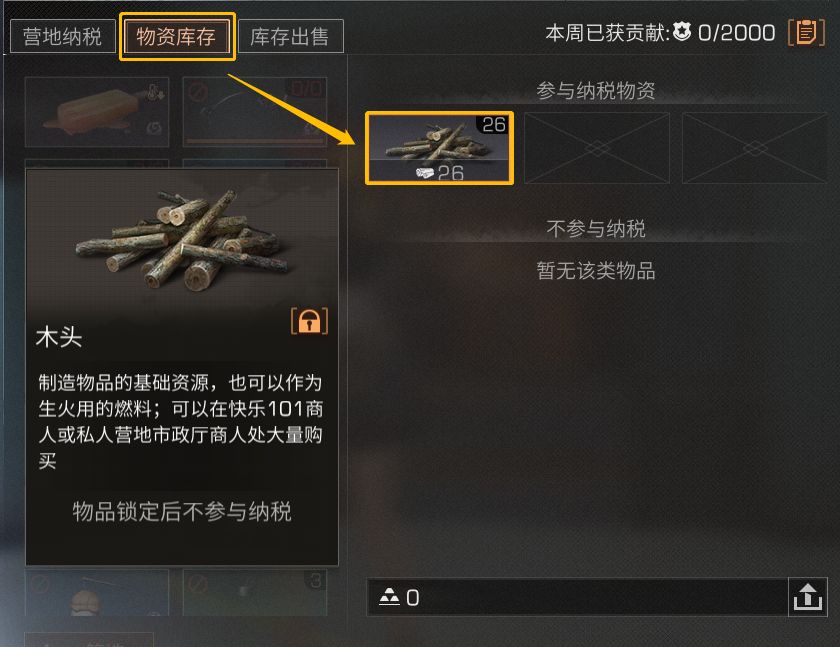Viewport: 840px width, 647px height.
Task: Click the third empty tax material slot
Action: 755,148
